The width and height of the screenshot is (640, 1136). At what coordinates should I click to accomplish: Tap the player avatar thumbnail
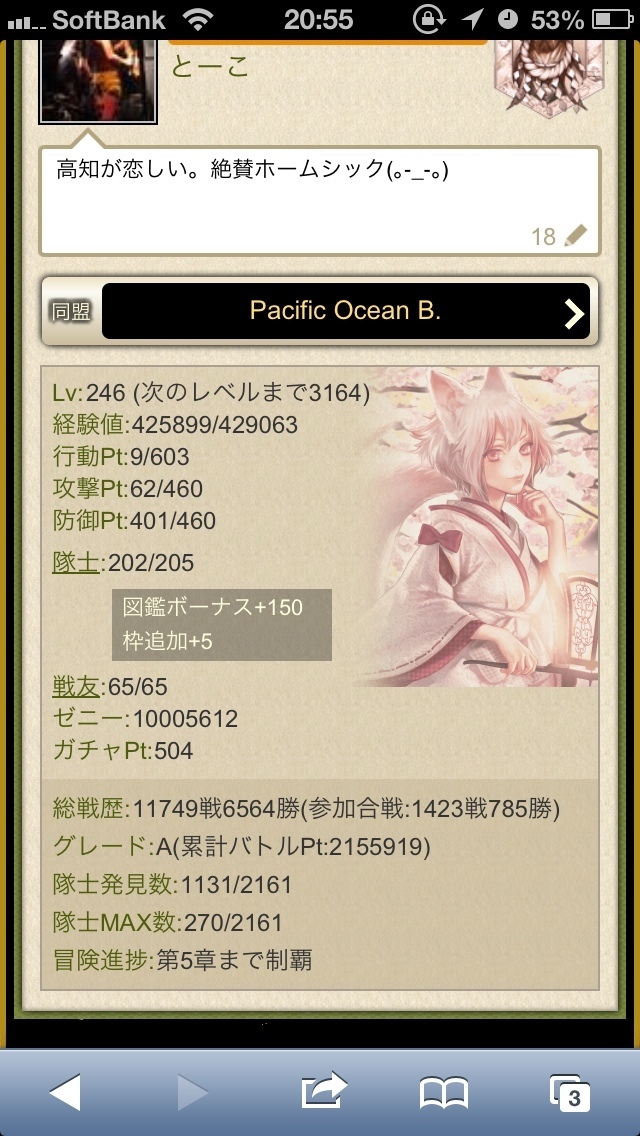pyautogui.click(x=98, y=81)
